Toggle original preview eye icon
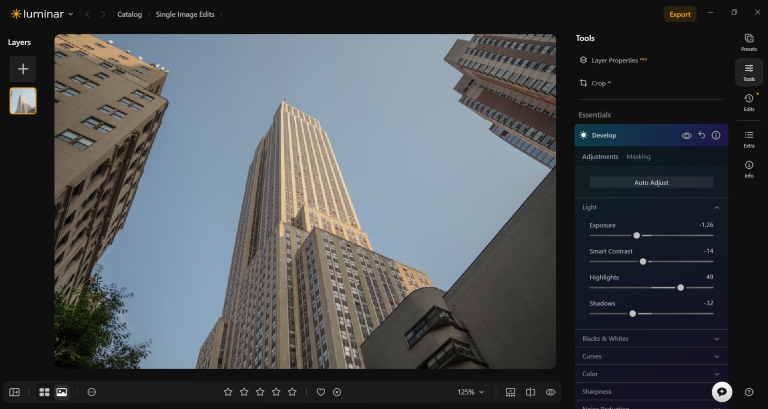The height and width of the screenshot is (409, 768). [551, 392]
